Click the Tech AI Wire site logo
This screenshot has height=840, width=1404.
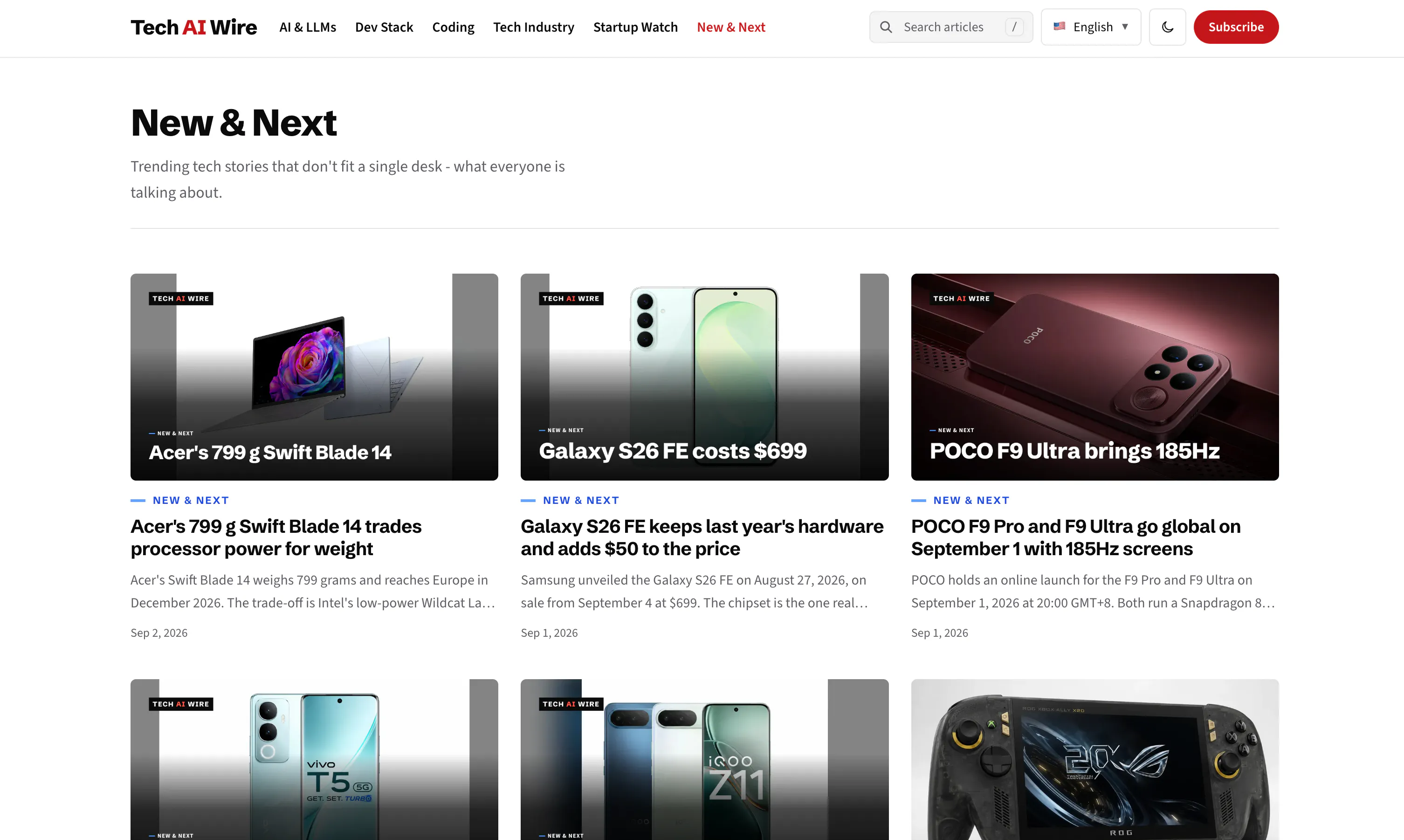(193, 27)
